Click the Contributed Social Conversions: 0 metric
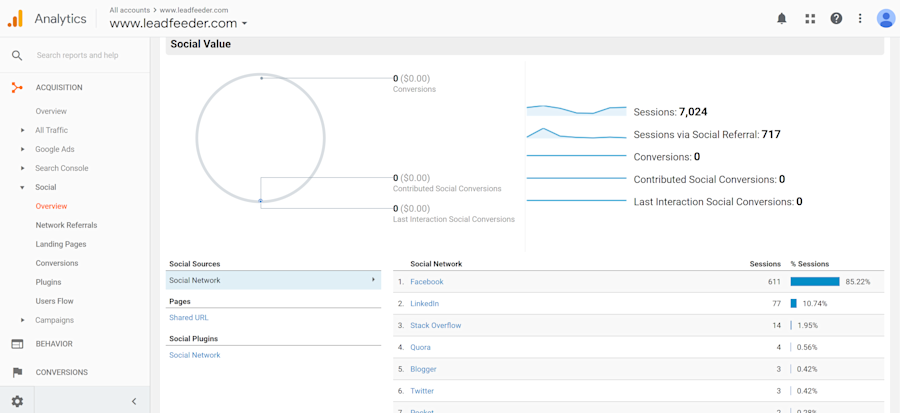The height and width of the screenshot is (413, 900). (709, 180)
